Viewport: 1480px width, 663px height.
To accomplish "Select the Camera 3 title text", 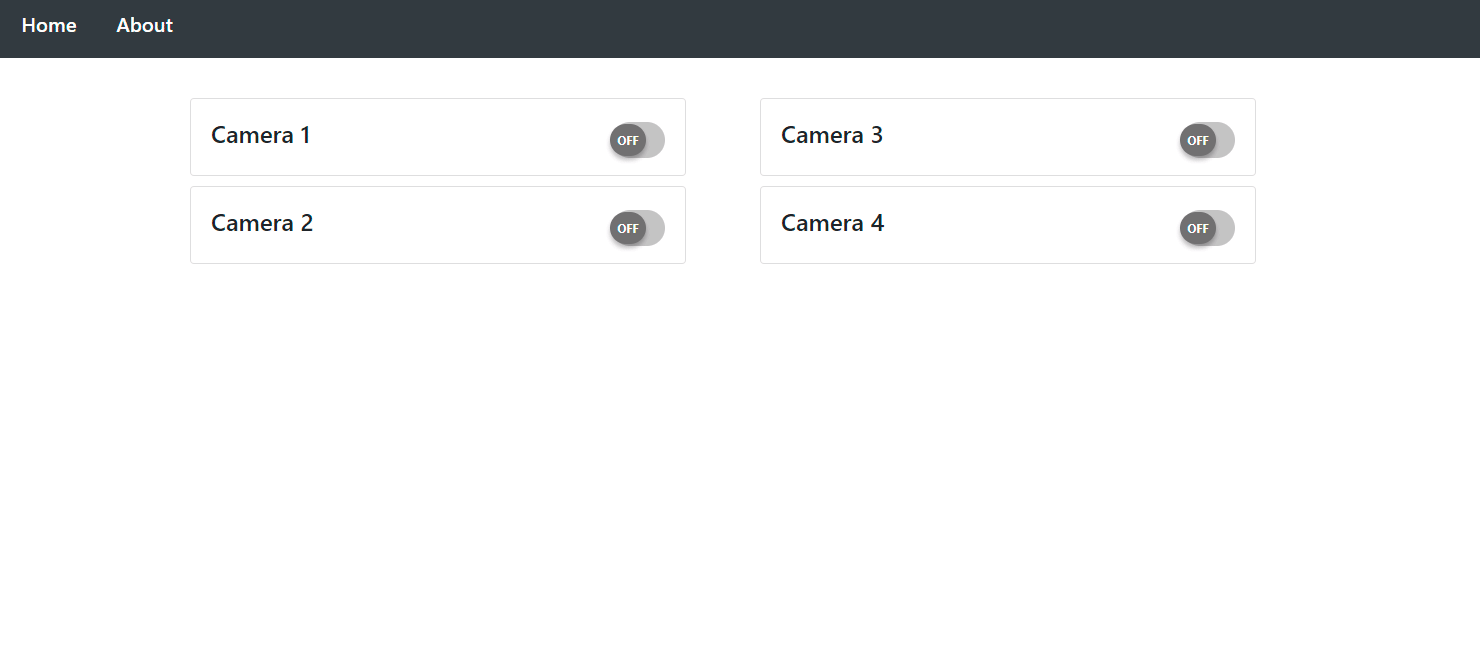I will 832,135.
